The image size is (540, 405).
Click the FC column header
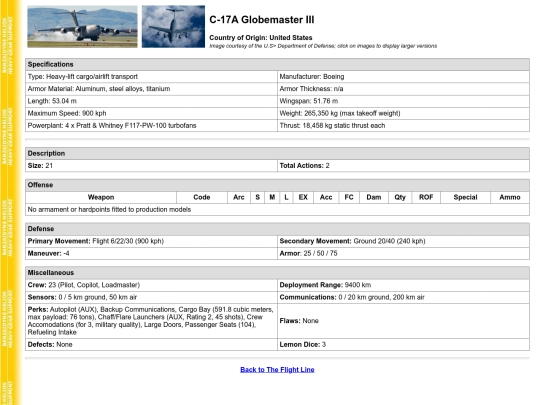(349, 197)
